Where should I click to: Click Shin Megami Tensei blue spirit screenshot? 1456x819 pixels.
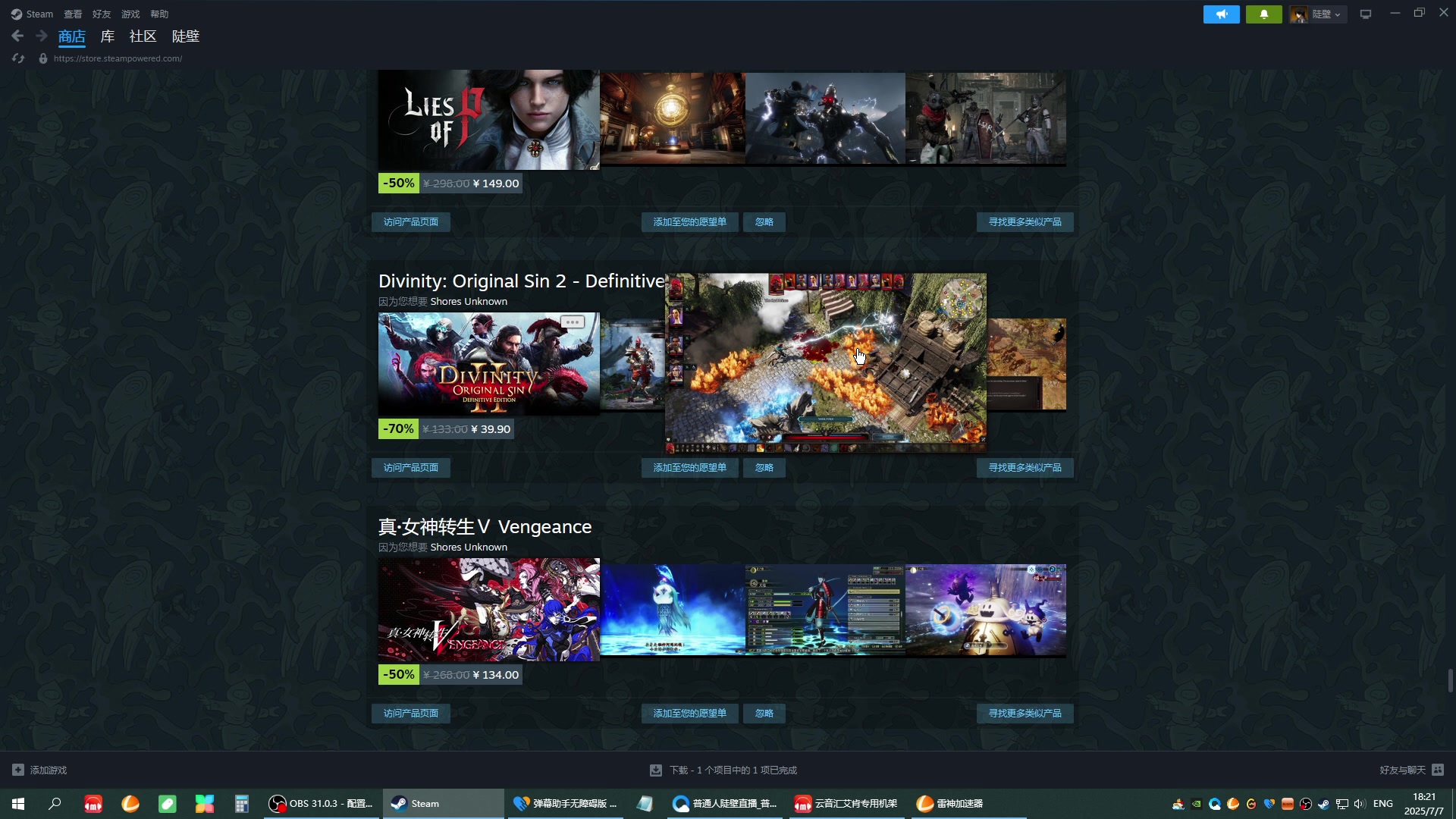click(x=673, y=610)
